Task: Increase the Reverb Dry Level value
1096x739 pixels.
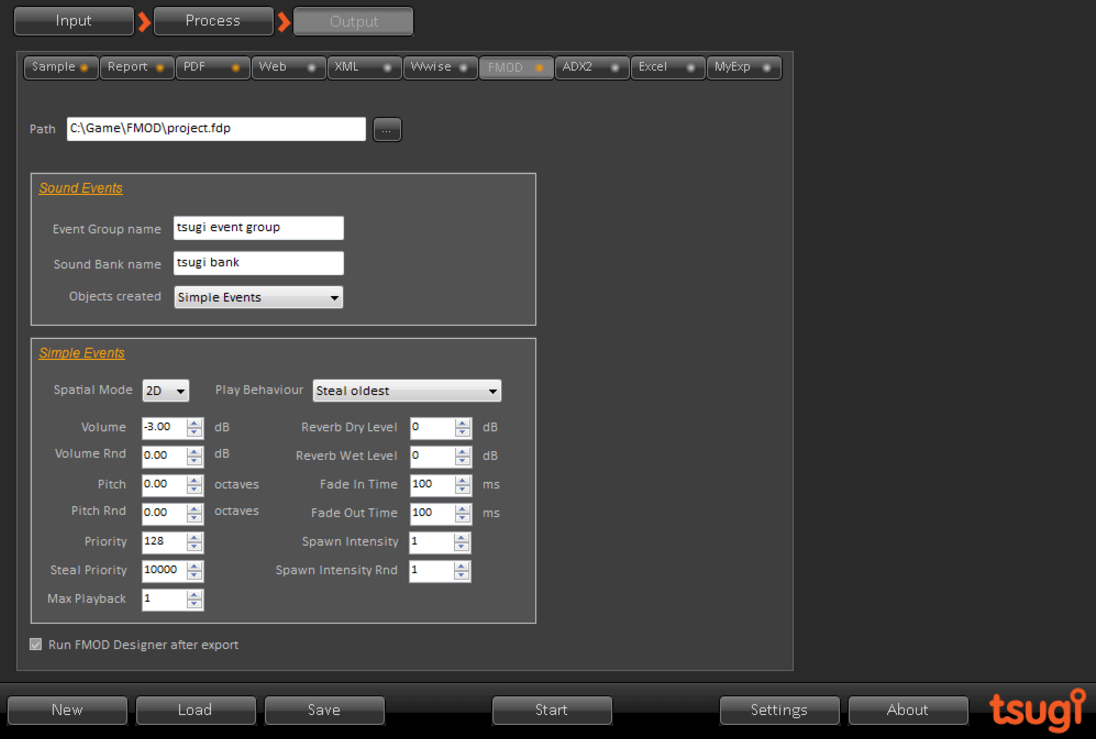Action: pos(462,423)
